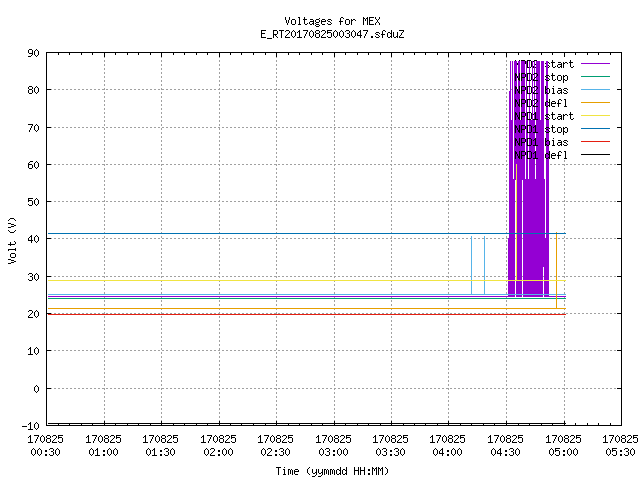Click the y-axis tick label 80

point(33,90)
